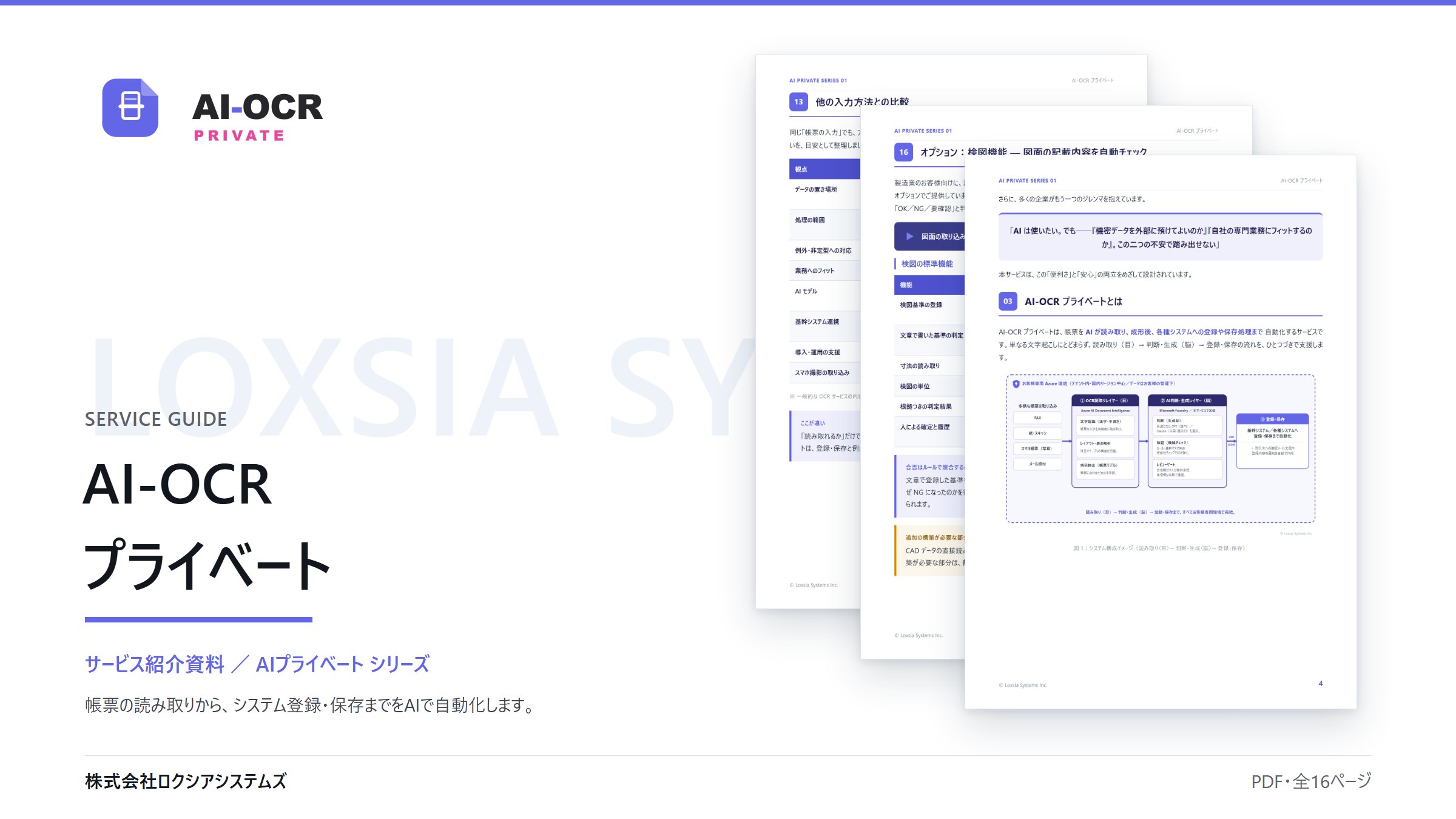Click the 検図の標準機能 heading on middle page
This screenshot has width=1456, height=819.
click(927, 264)
